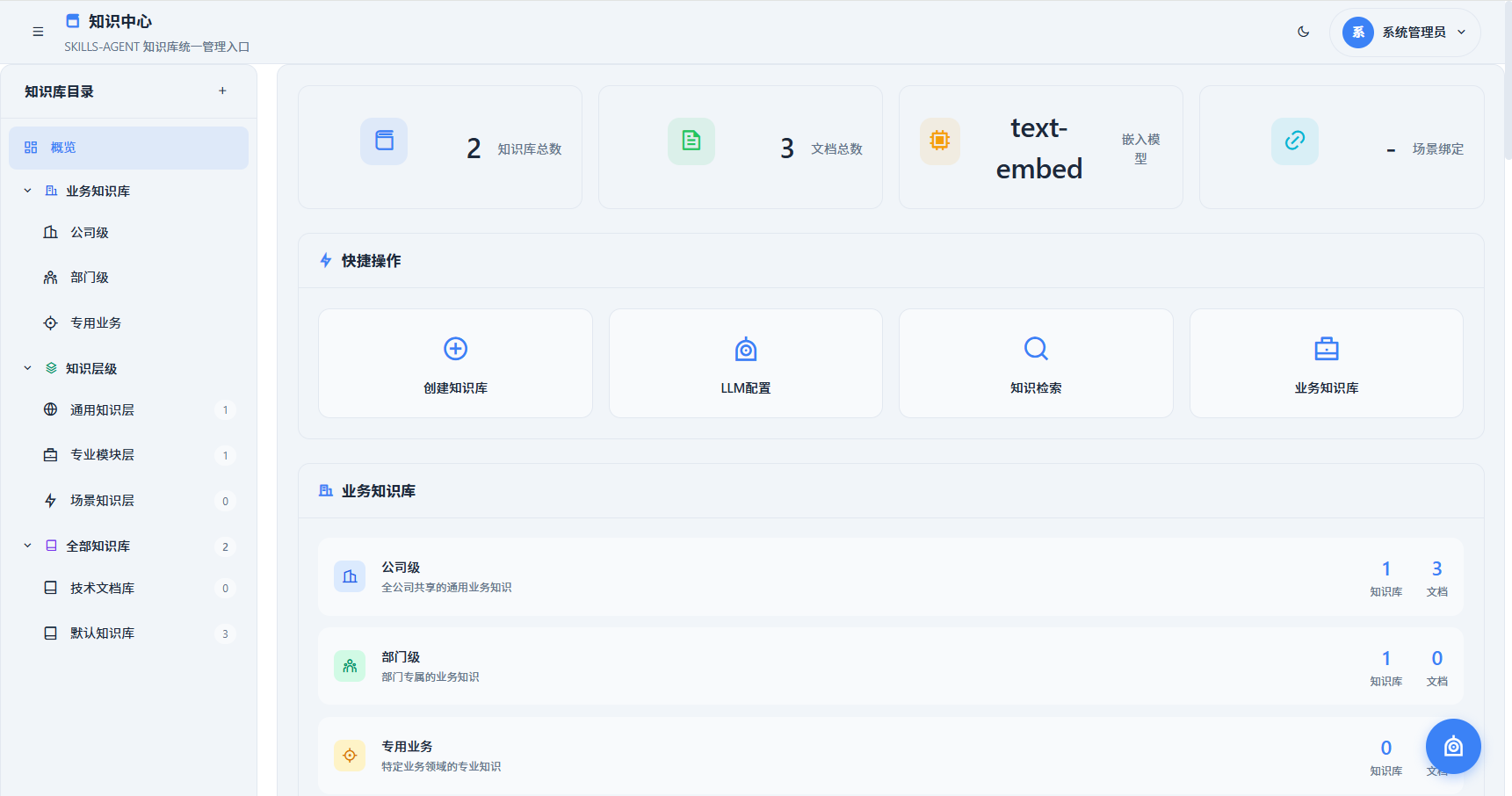Select 概览 in the sidebar
The height and width of the screenshot is (796, 1512).
pyautogui.click(x=128, y=148)
